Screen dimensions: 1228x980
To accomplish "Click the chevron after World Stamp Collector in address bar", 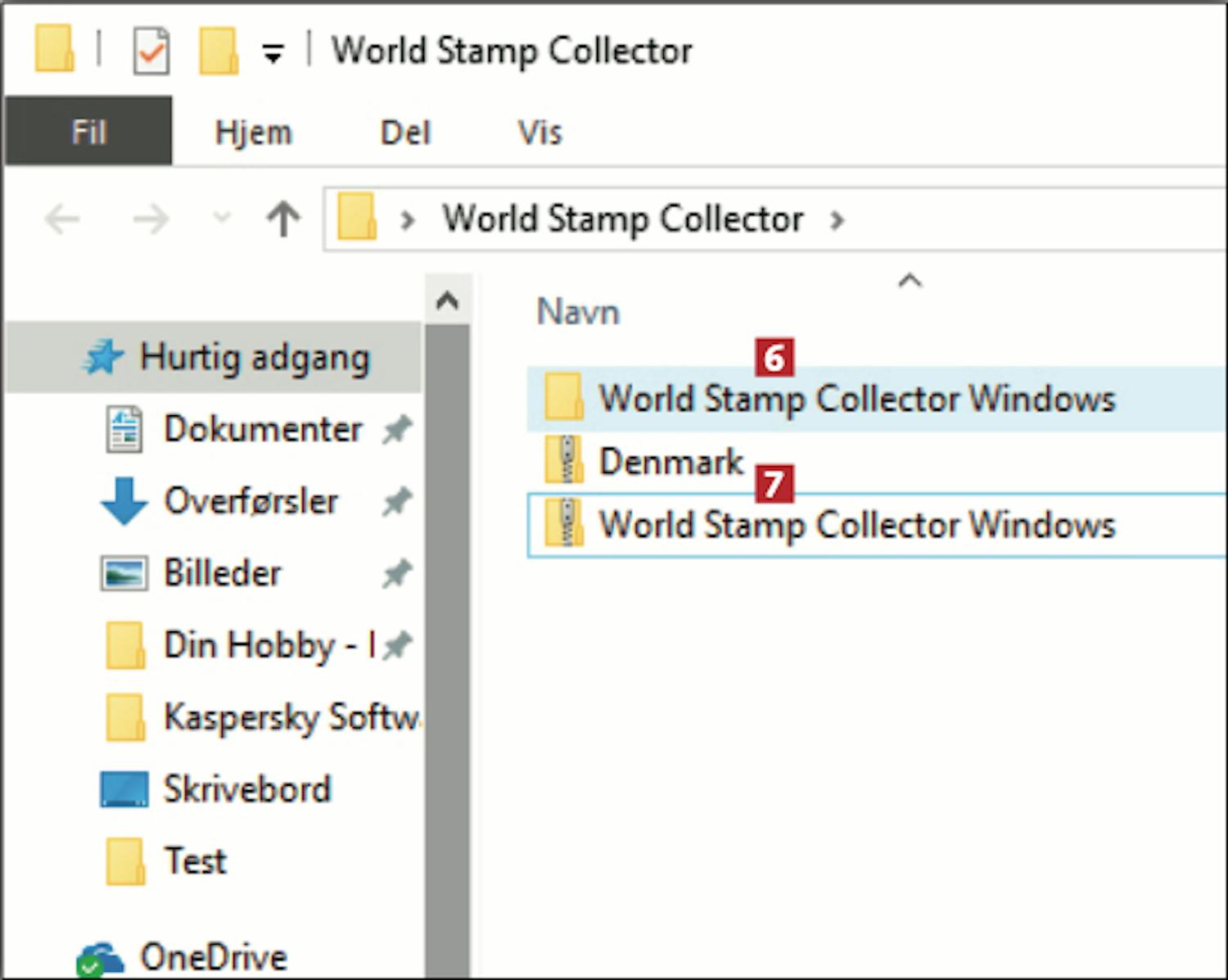I will coord(837,220).
